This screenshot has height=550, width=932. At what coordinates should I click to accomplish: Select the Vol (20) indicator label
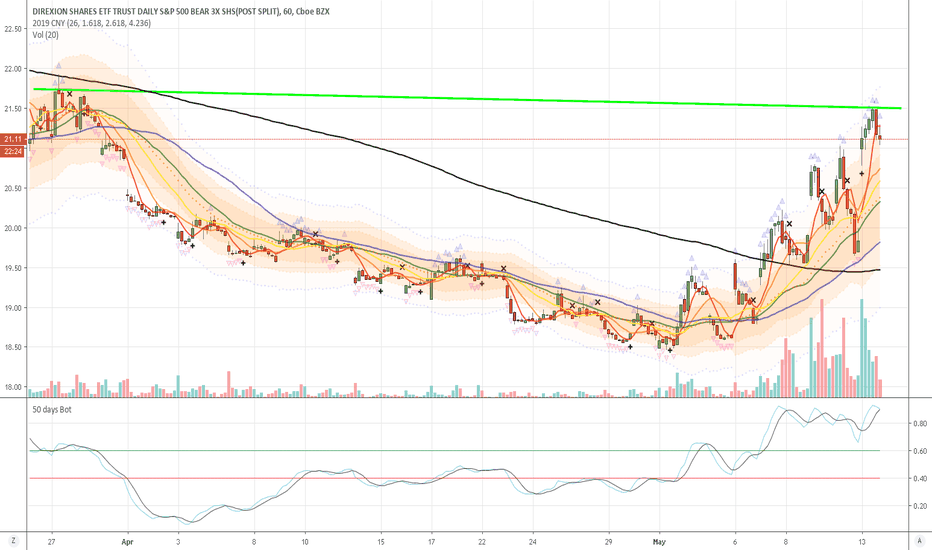pos(46,35)
